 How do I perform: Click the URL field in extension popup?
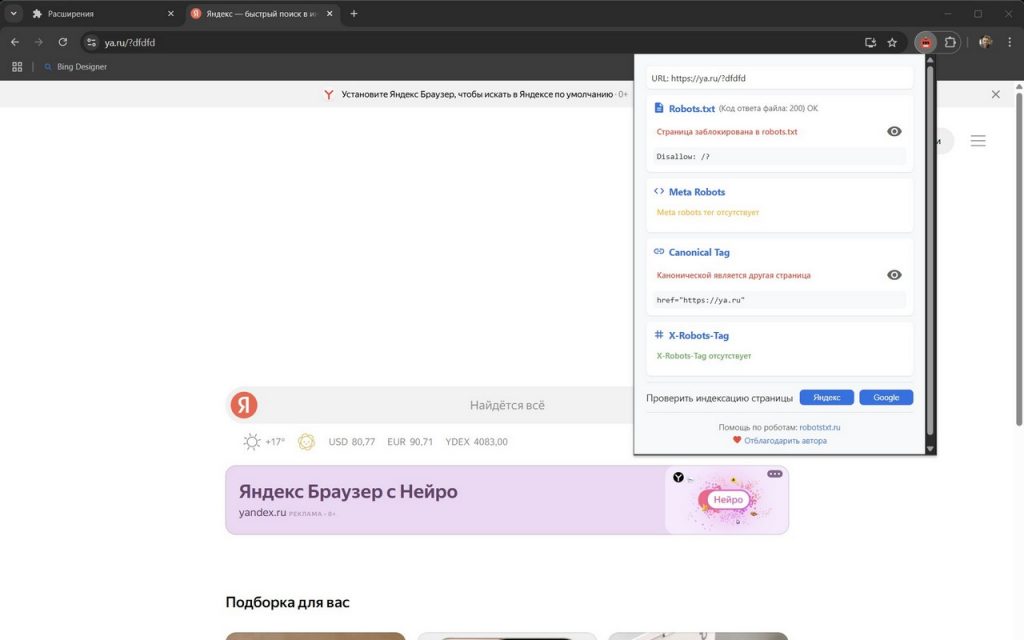click(779, 78)
